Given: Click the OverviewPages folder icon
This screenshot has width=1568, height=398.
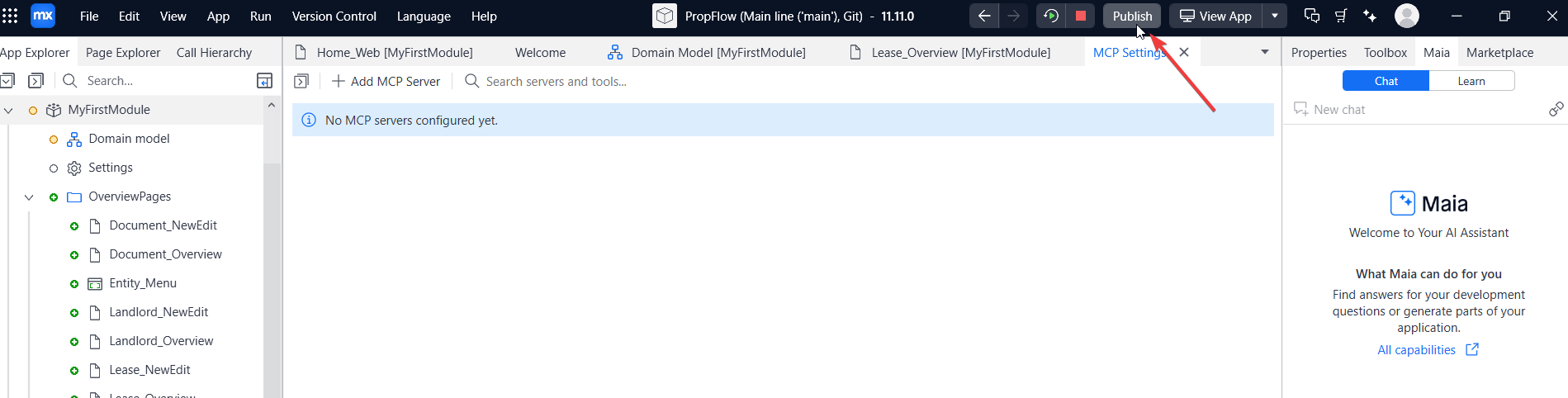Looking at the screenshot, I should tap(74, 197).
